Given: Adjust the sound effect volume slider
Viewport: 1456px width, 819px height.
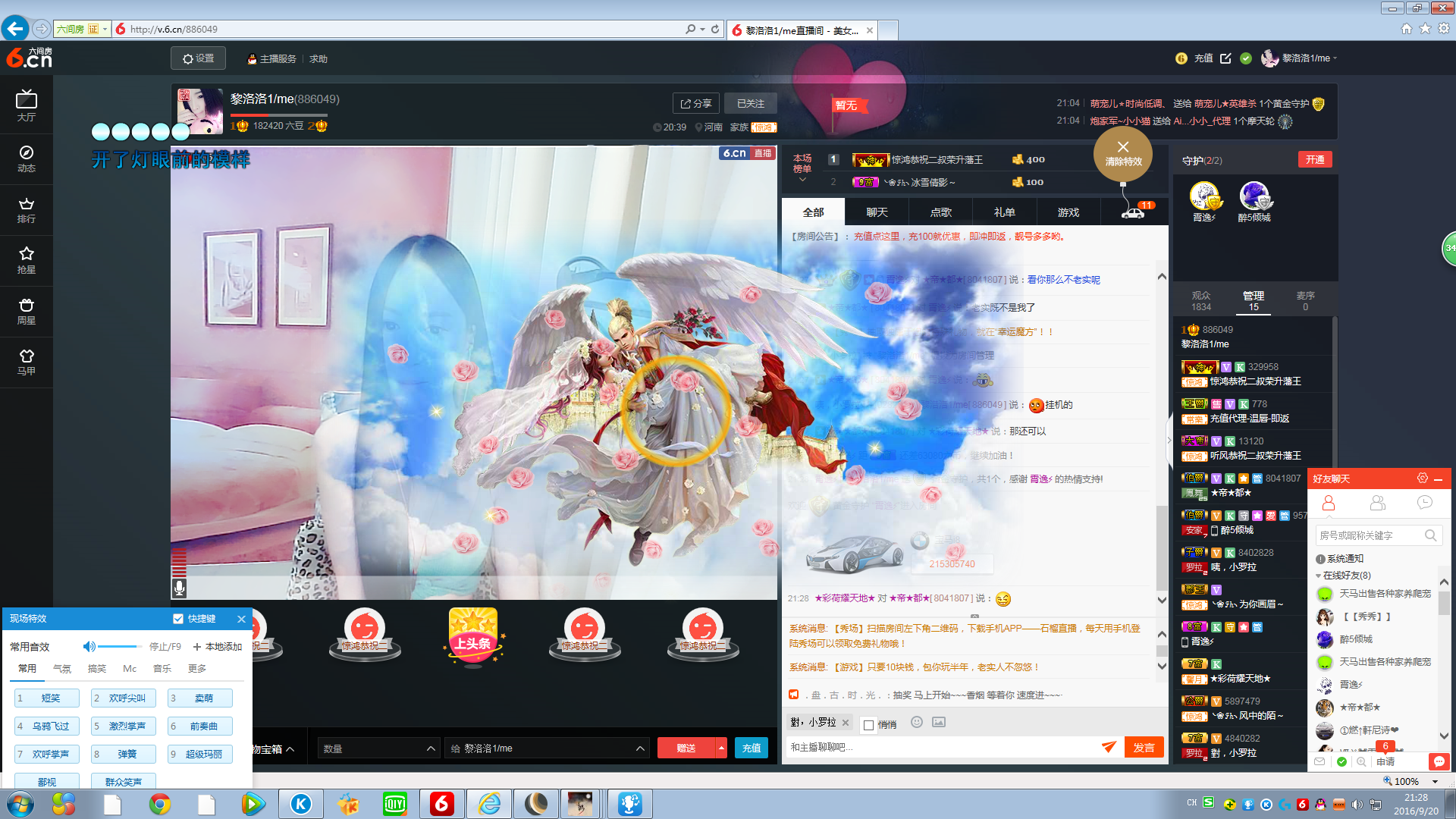Looking at the screenshot, I should [x=120, y=647].
